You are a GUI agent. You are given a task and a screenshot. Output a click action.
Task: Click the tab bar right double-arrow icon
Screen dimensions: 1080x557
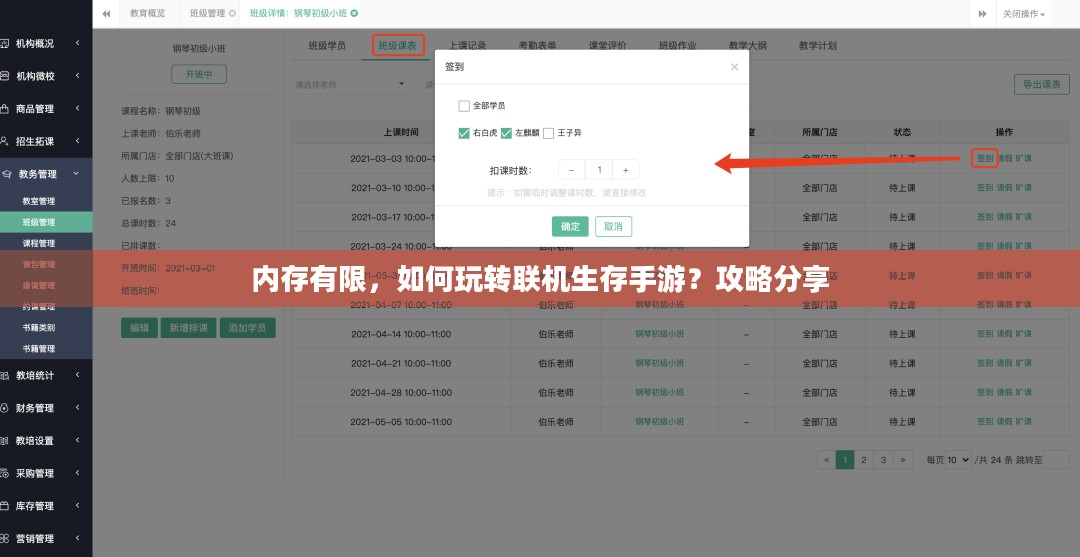point(983,14)
